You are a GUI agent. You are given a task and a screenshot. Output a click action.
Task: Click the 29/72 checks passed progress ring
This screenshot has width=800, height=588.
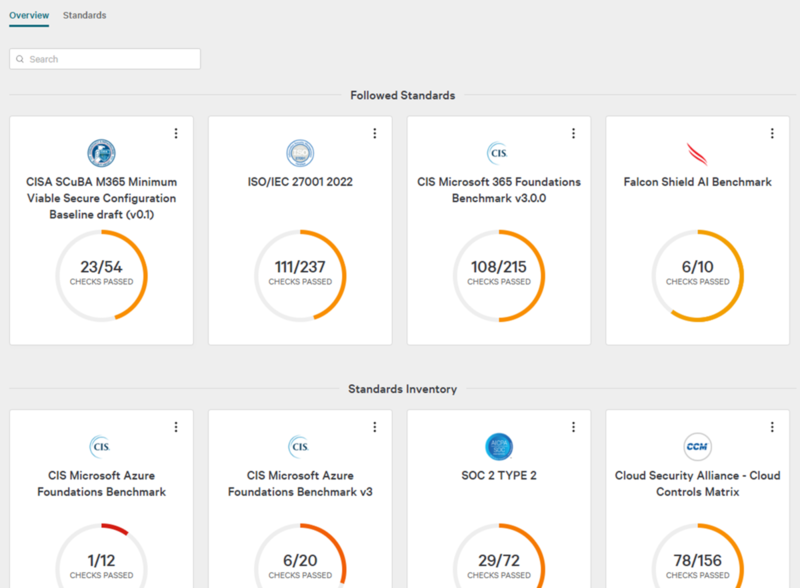[499, 555]
